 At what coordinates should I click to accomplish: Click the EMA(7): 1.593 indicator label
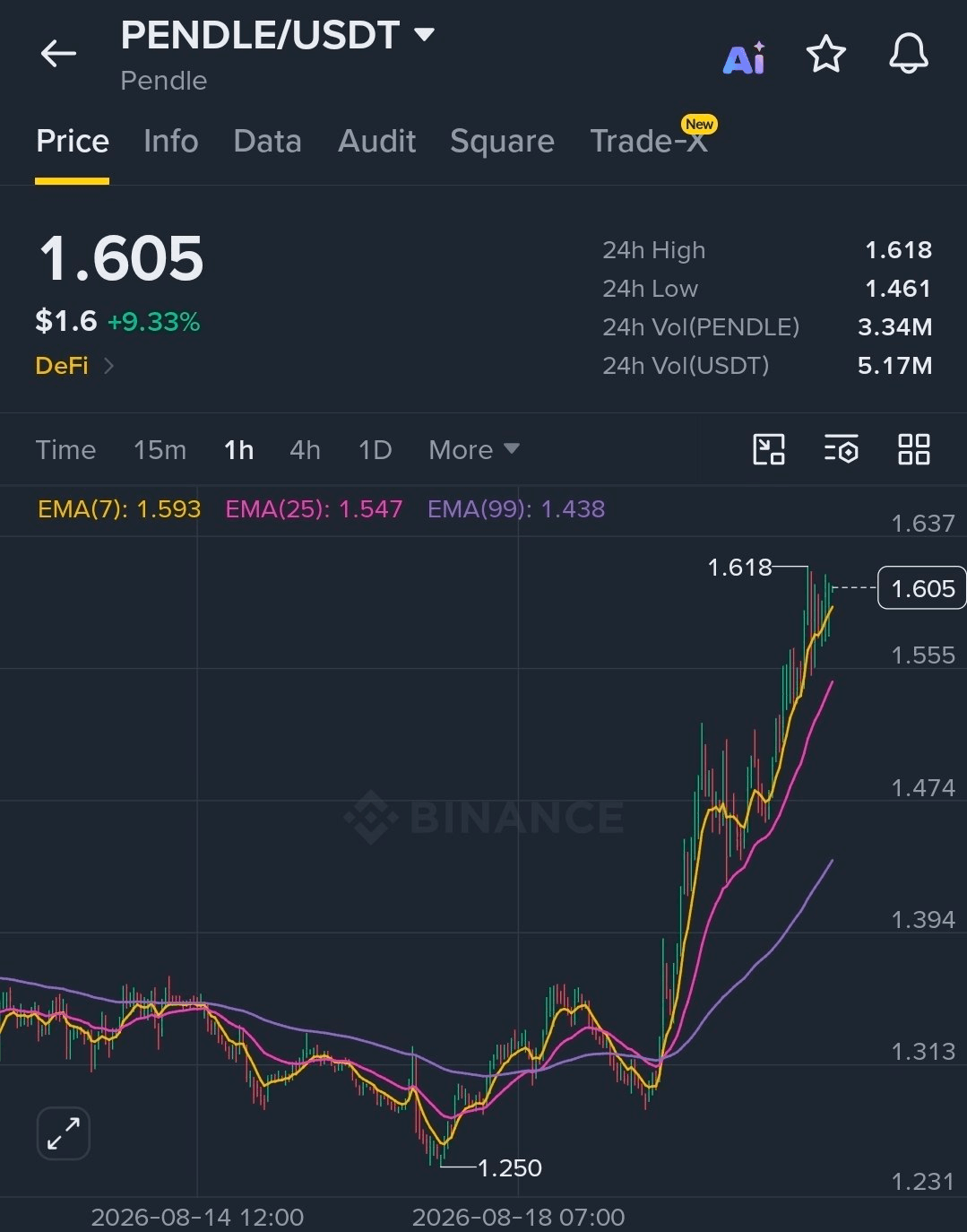point(119,509)
